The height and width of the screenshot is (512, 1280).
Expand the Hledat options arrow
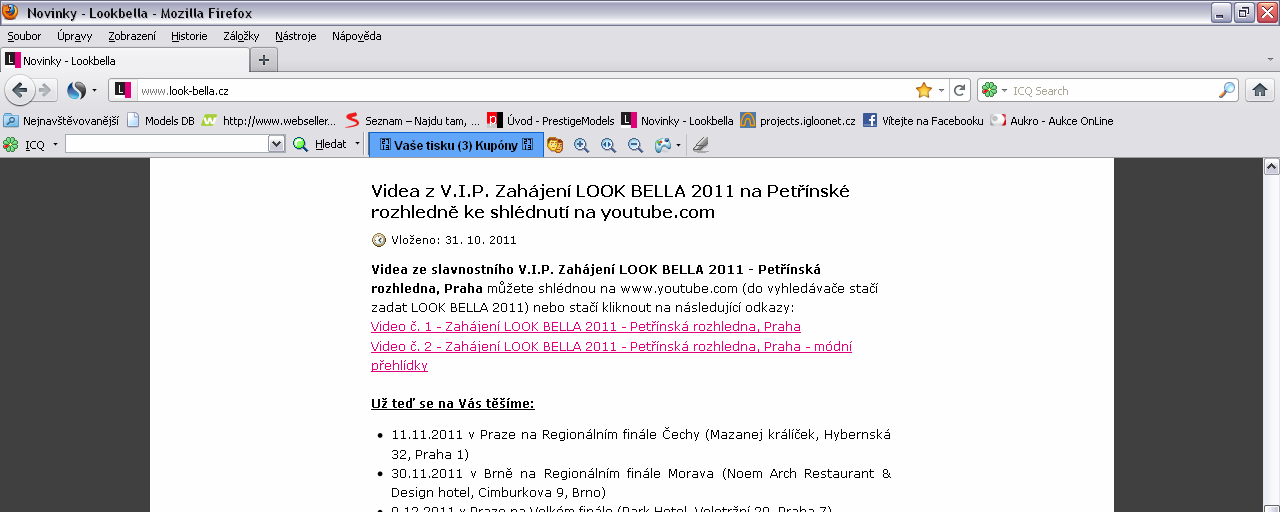click(357, 144)
